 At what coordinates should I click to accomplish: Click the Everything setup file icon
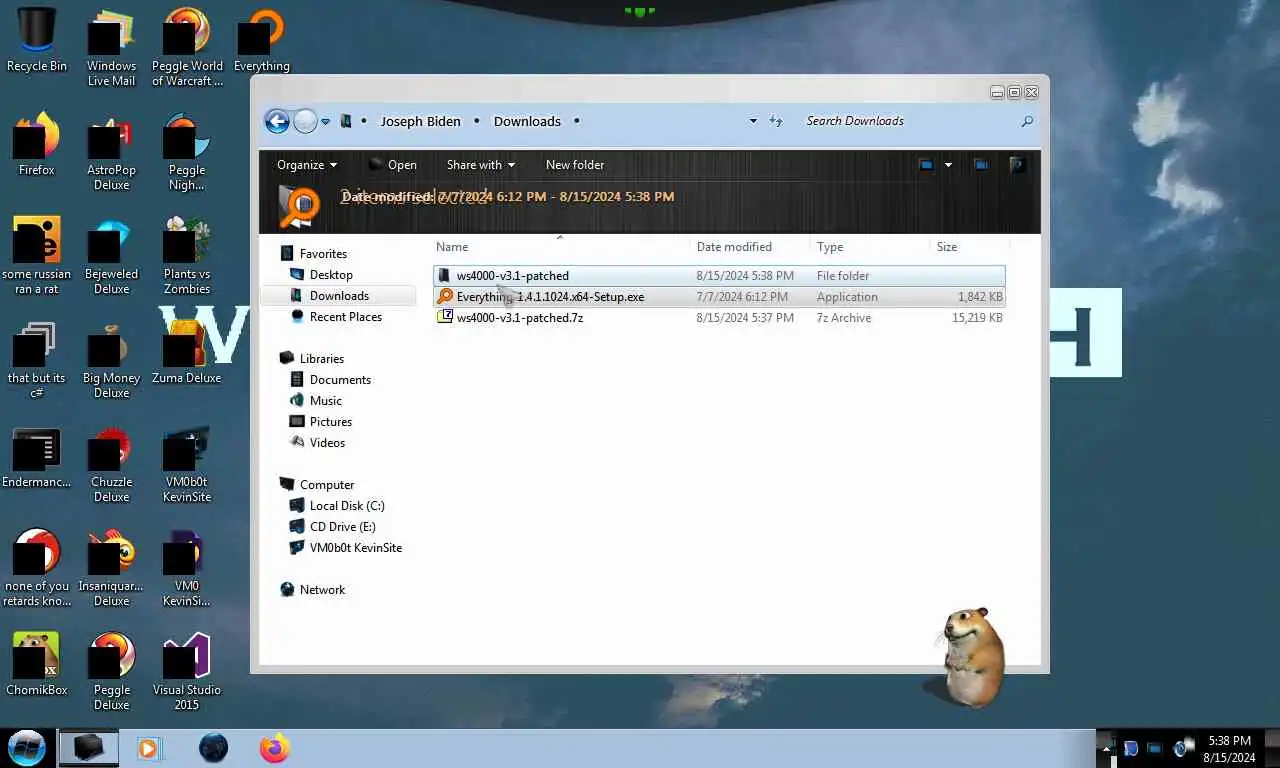point(445,296)
